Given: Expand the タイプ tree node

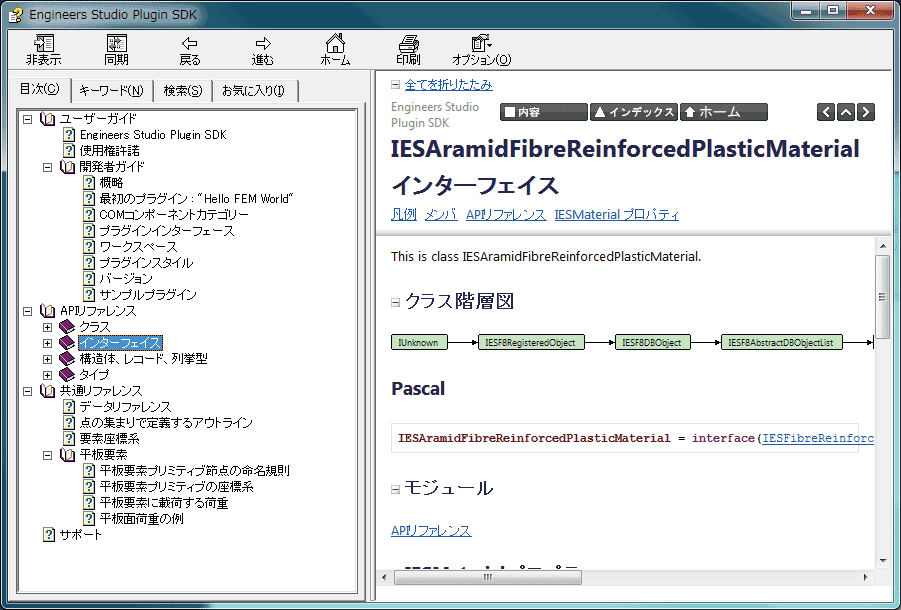Looking at the screenshot, I should tap(48, 375).
